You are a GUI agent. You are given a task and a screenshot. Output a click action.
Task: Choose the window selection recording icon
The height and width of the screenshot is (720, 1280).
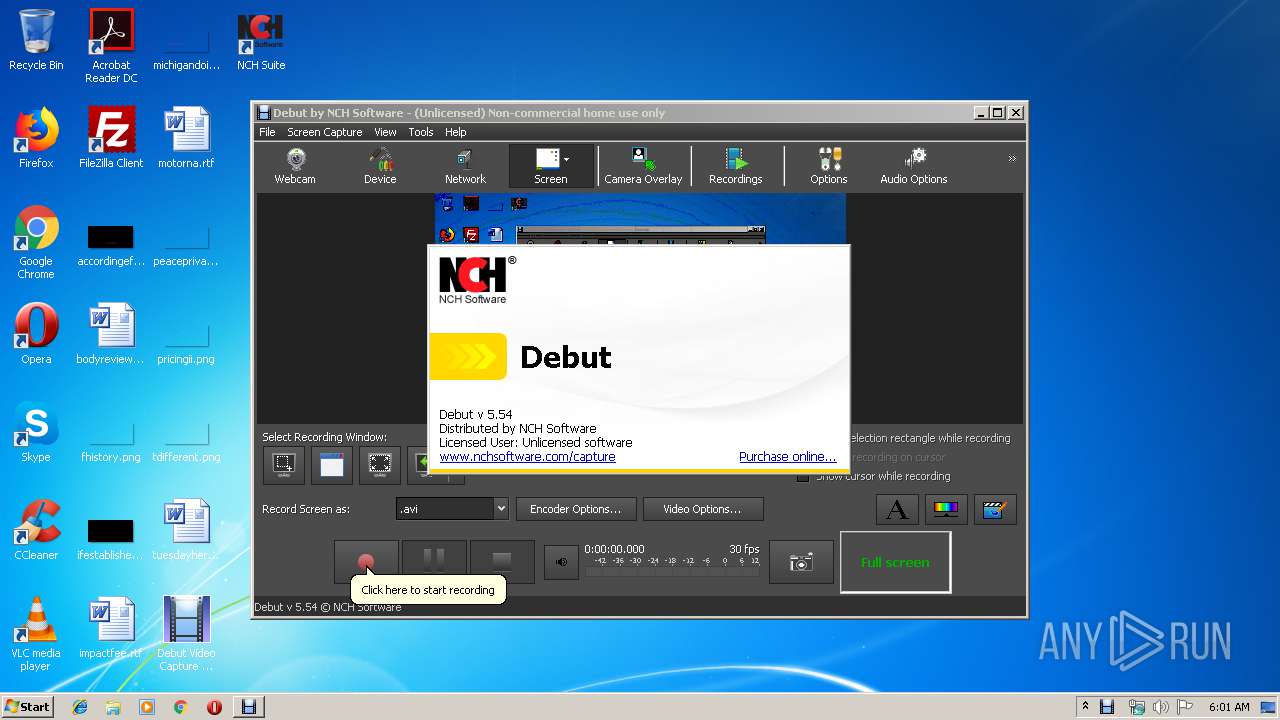tap(332, 465)
